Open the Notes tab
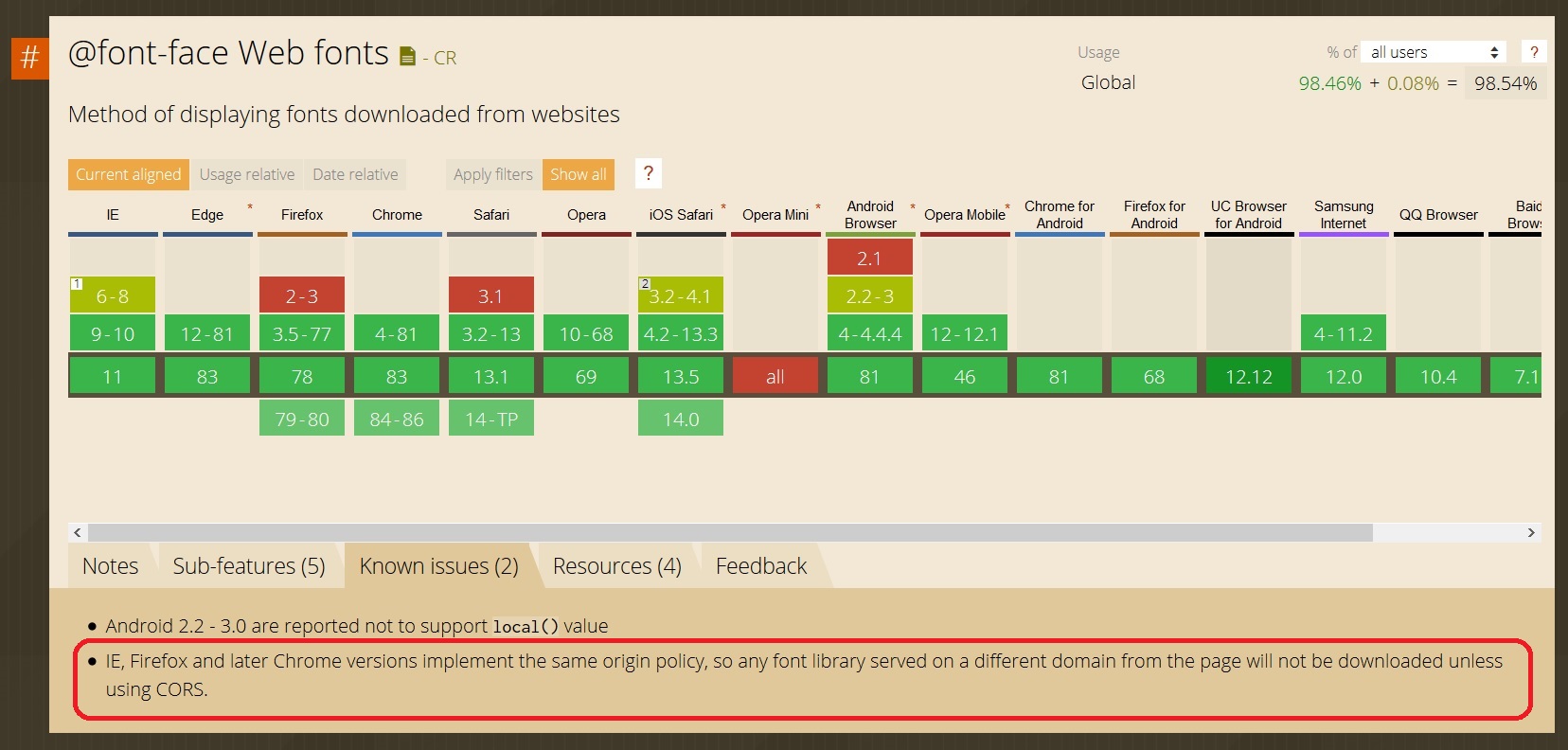 tap(110, 566)
